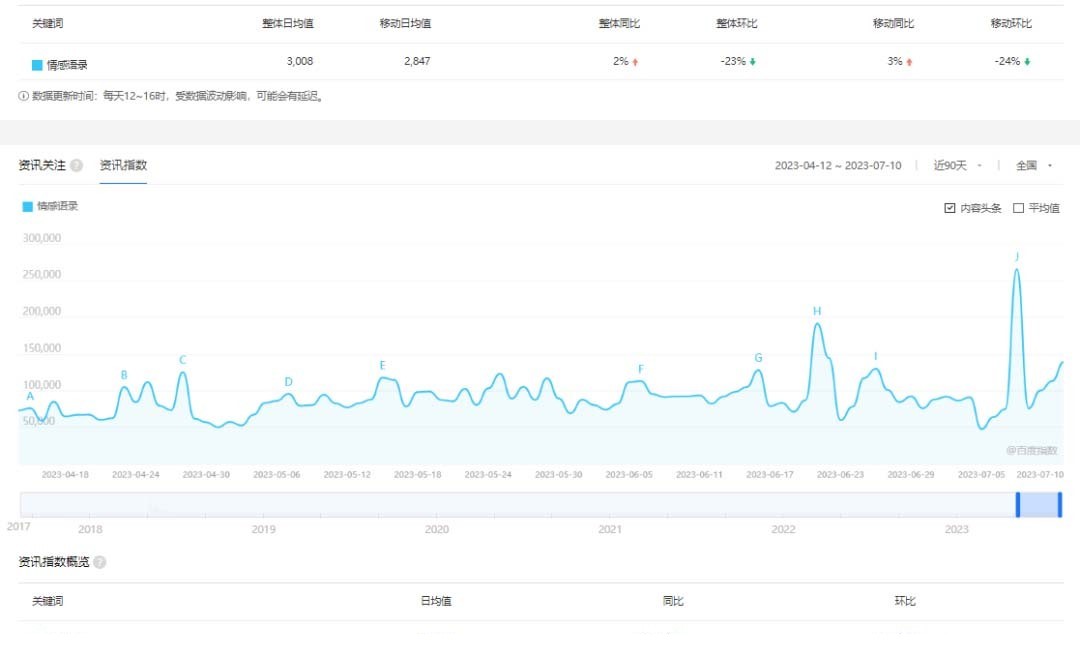Open the date range 2023-04-12 ~ 2023-07-10 picker

pyautogui.click(x=838, y=165)
